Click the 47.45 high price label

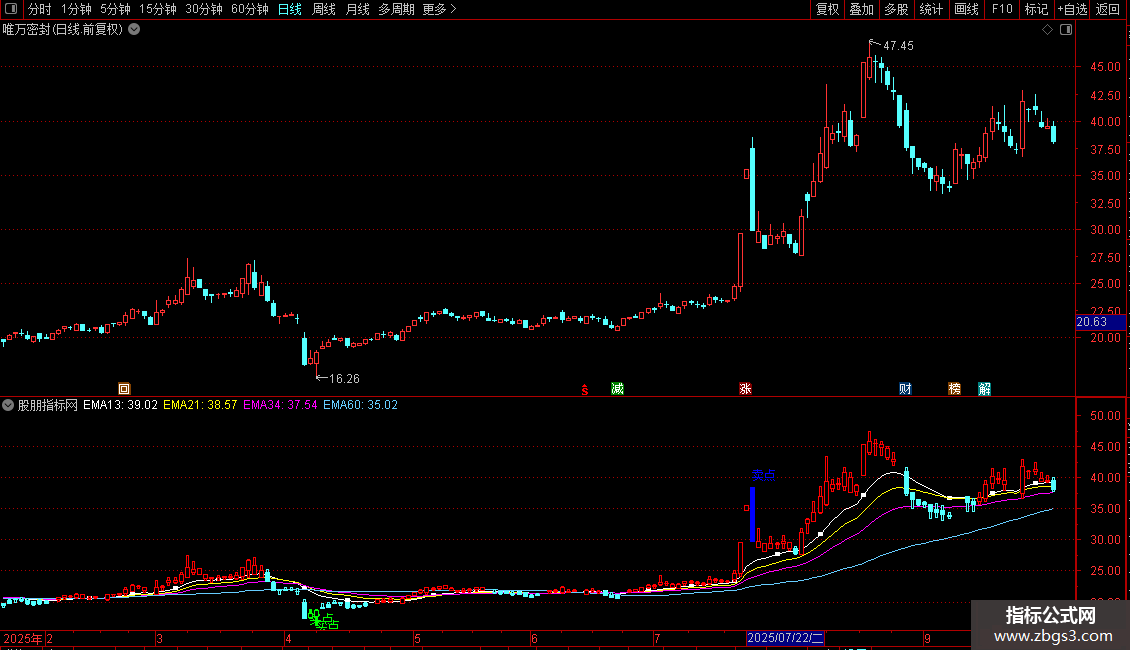pyautogui.click(x=898, y=46)
